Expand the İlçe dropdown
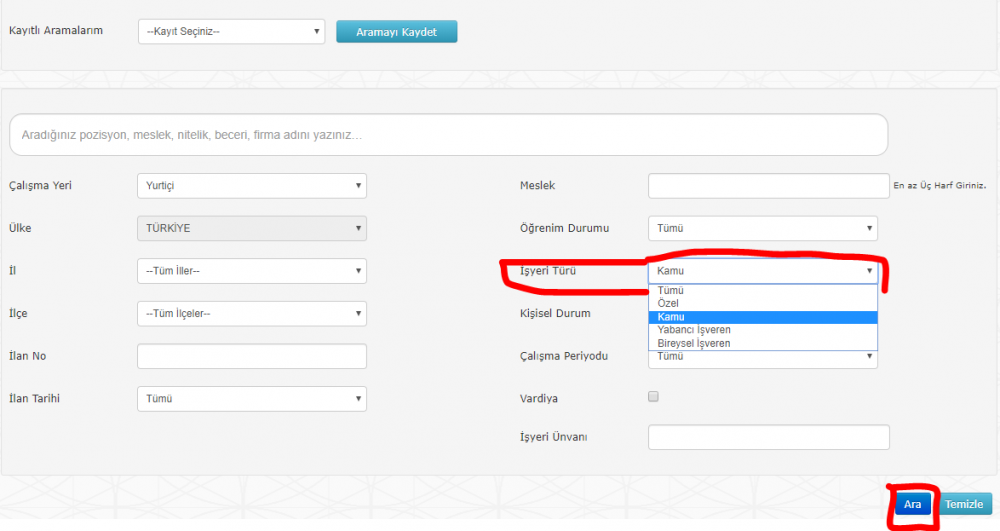The width and height of the screenshot is (1000, 531). [x=251, y=314]
